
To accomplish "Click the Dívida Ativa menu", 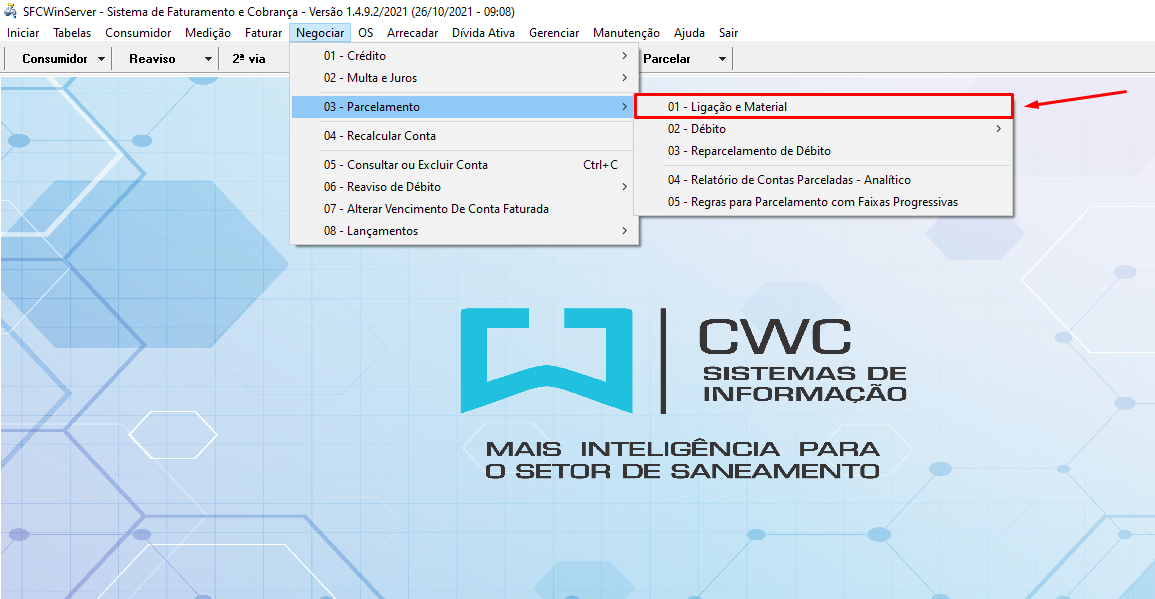I will pos(483,33).
